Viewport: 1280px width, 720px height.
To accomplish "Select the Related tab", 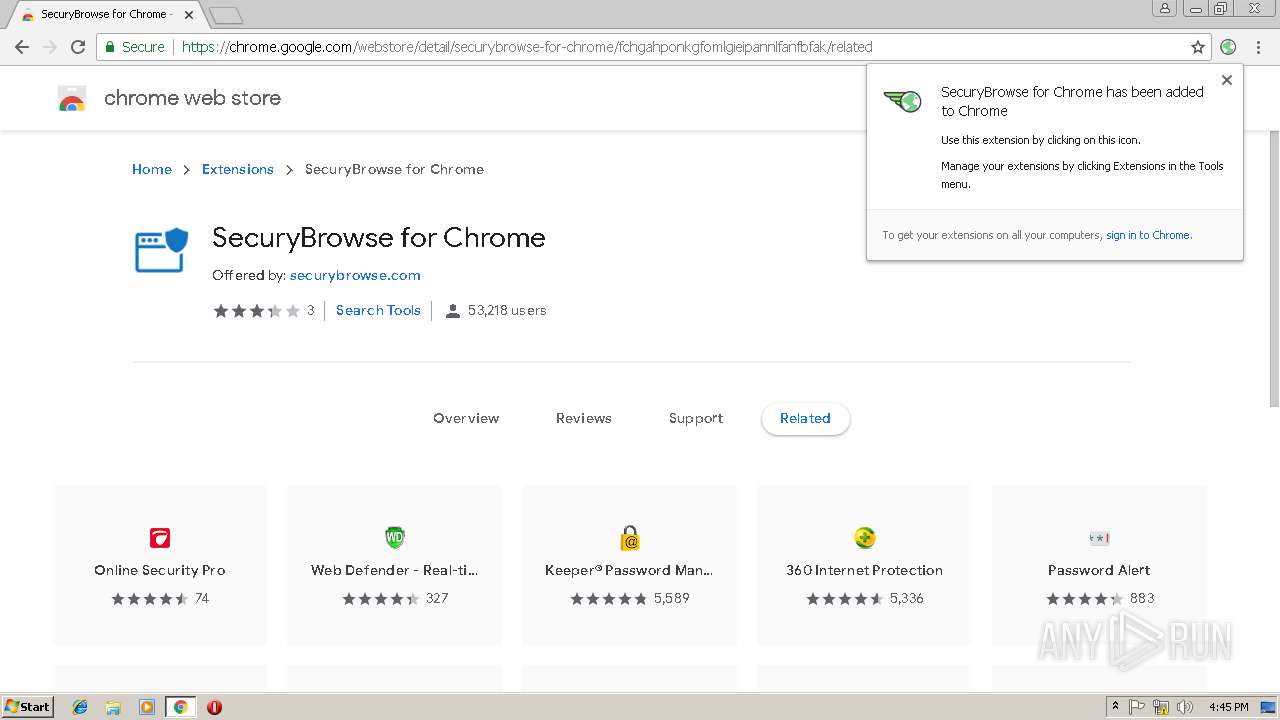I will click(805, 418).
